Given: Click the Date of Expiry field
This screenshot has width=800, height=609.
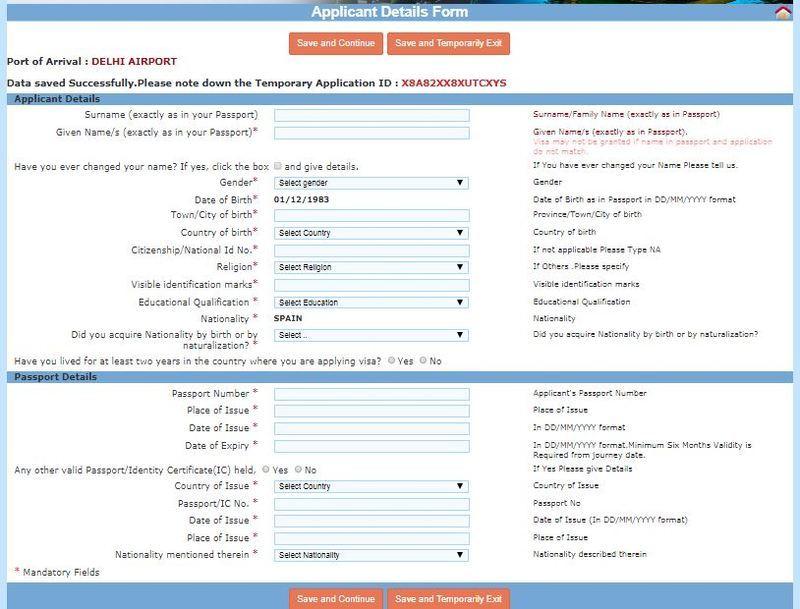Looking at the screenshot, I should (x=371, y=446).
